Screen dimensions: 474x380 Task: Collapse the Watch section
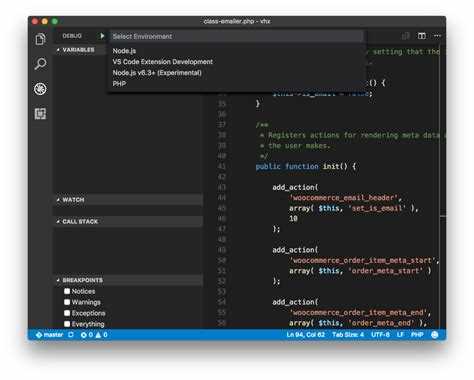tap(129, 200)
